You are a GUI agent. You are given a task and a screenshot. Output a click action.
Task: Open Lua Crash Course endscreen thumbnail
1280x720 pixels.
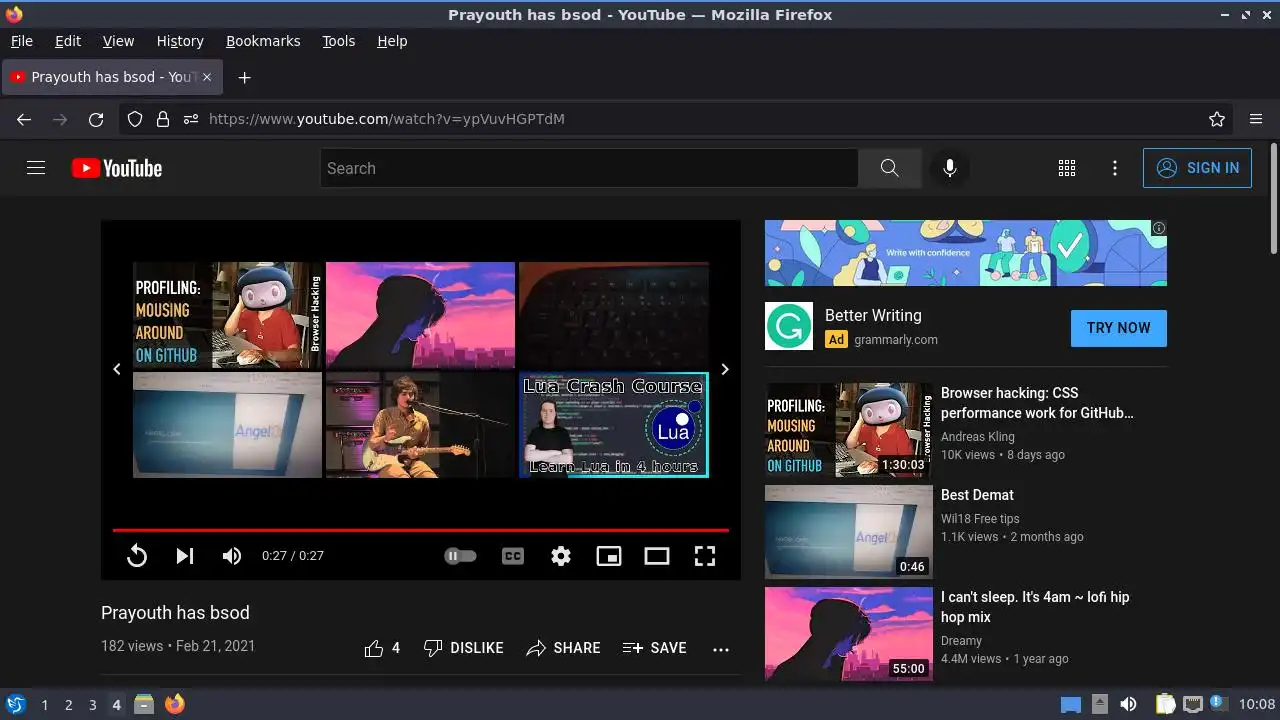coord(614,425)
